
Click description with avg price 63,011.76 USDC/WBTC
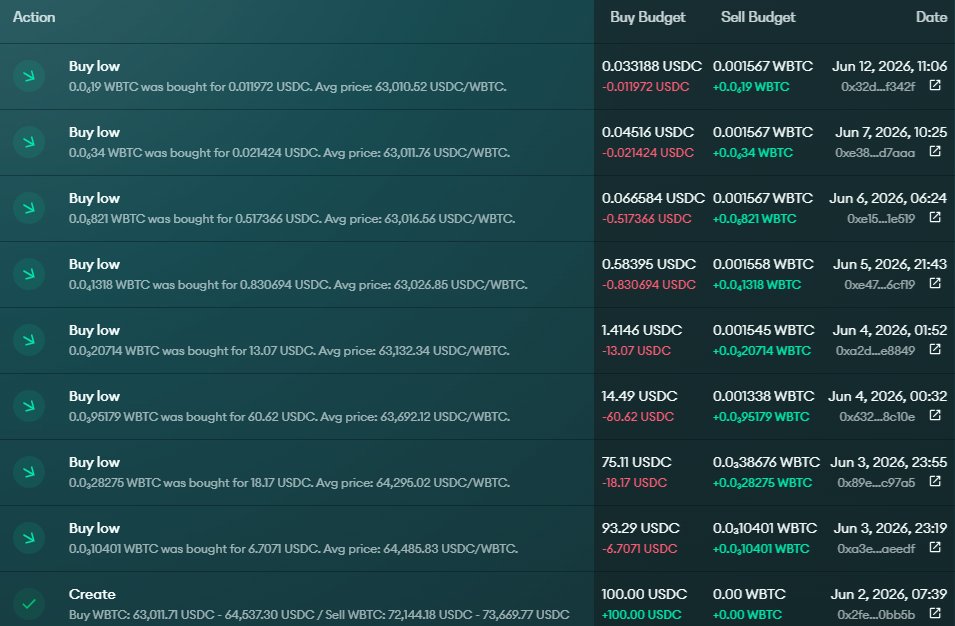[x=289, y=153]
